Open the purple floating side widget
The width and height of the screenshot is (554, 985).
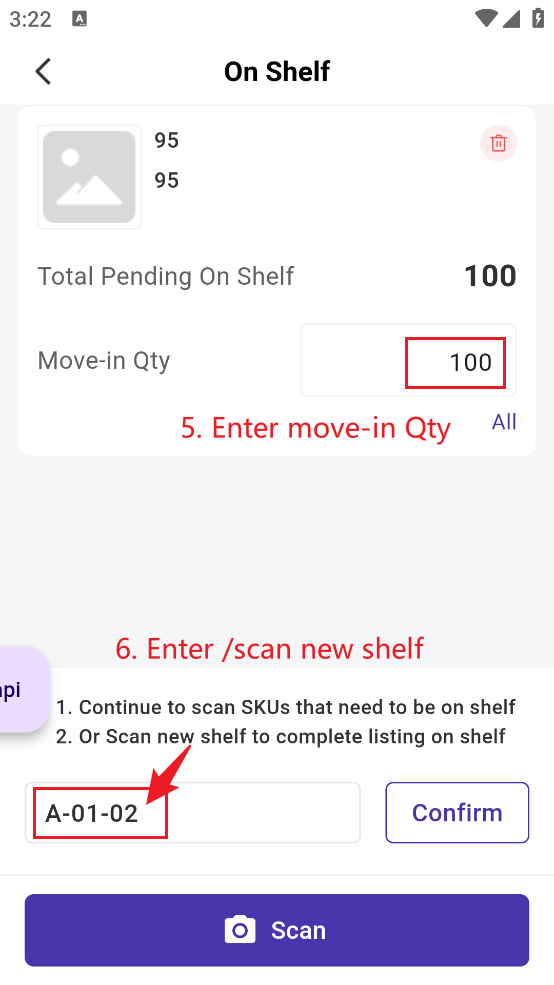(23, 690)
